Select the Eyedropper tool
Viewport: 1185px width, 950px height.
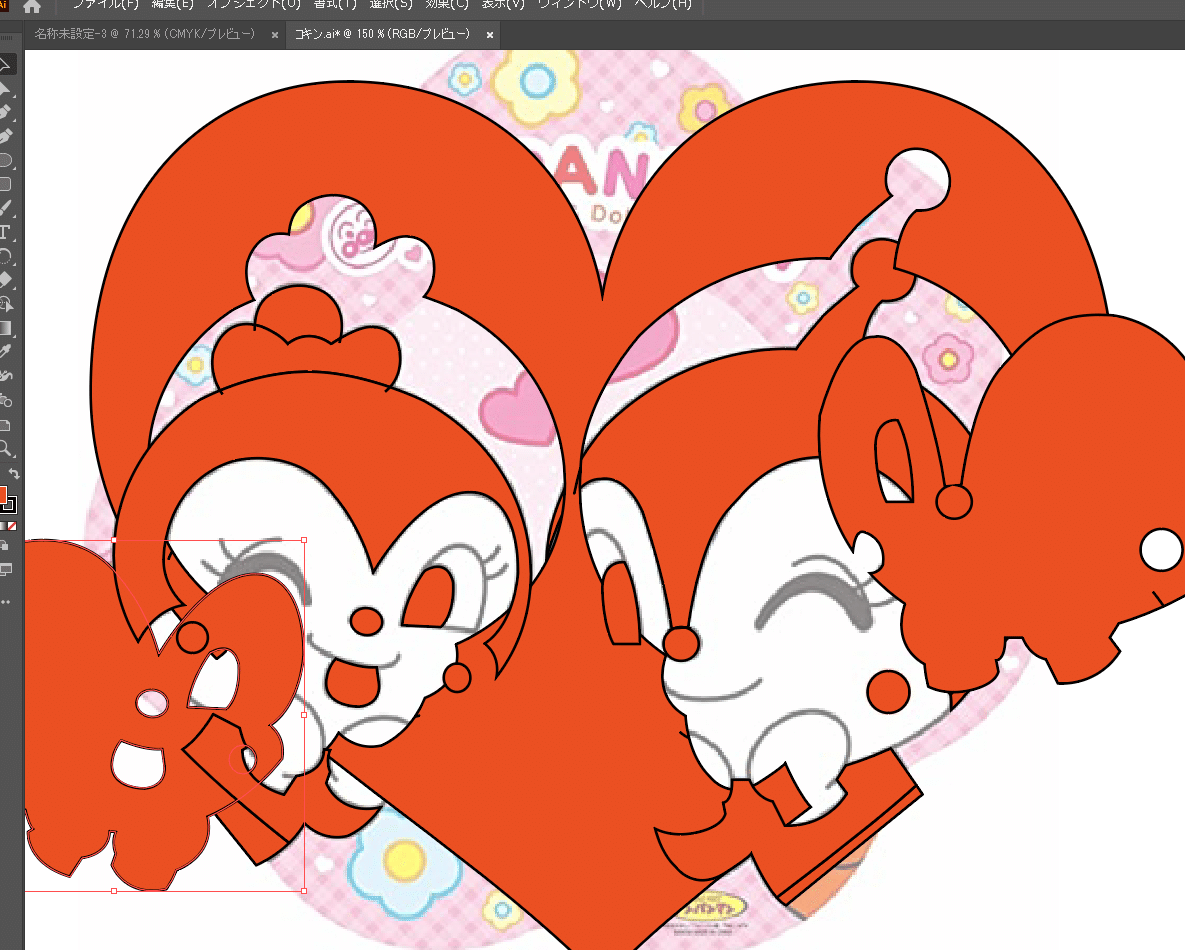point(5,351)
